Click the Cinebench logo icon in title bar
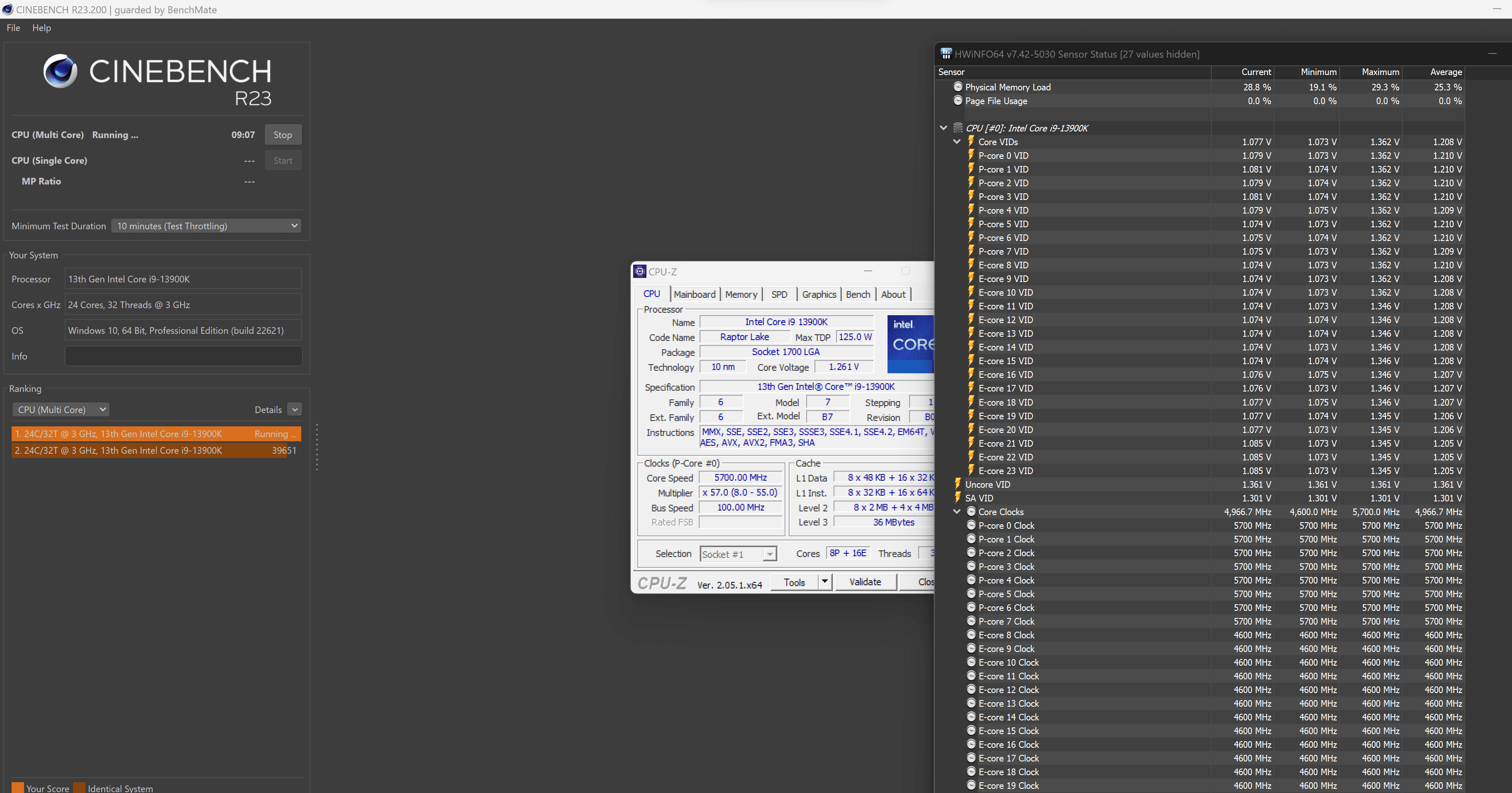This screenshot has height=793, width=1512. click(x=7, y=10)
